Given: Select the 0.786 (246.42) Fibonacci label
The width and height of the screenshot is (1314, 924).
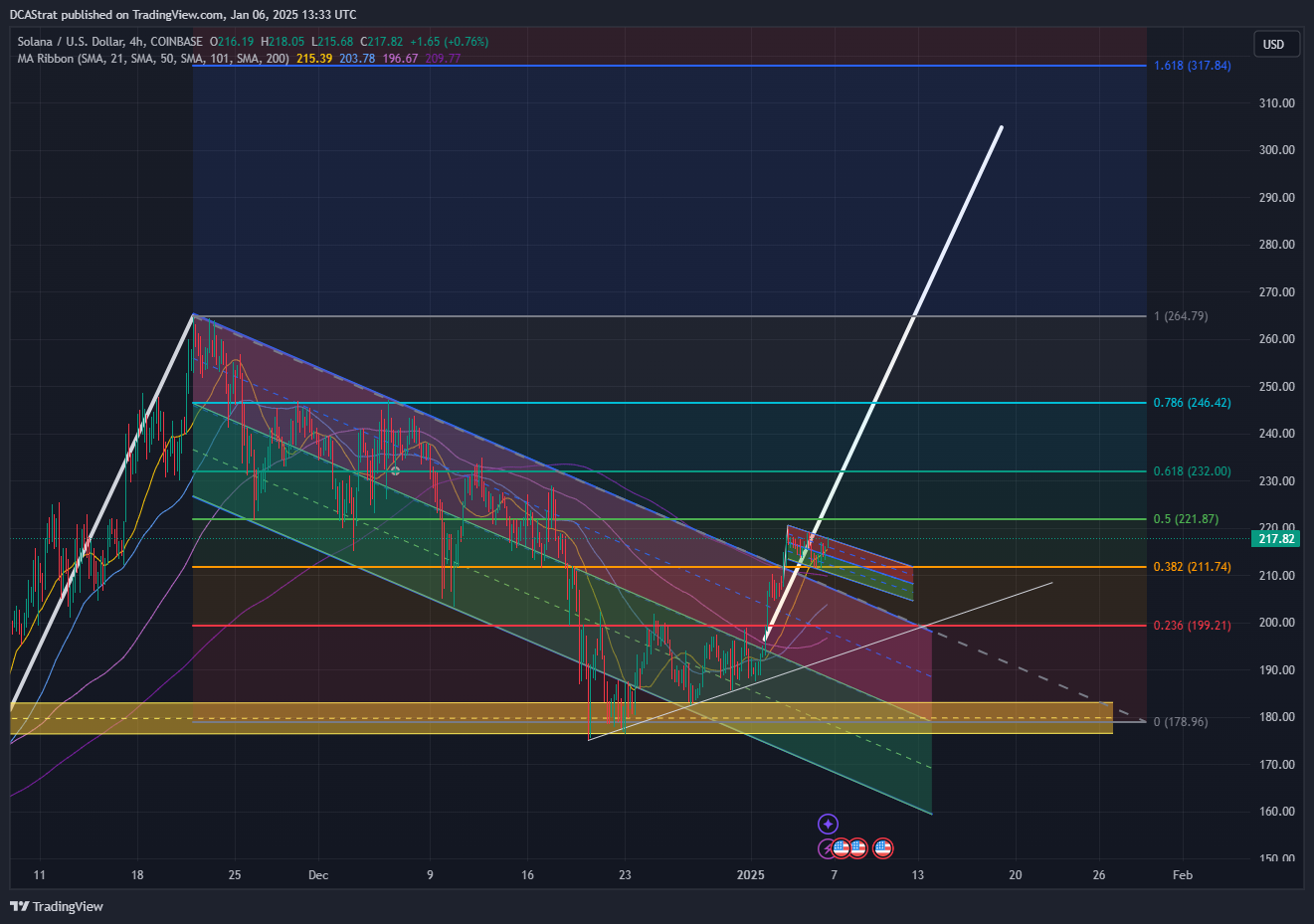Looking at the screenshot, I should [x=1192, y=403].
